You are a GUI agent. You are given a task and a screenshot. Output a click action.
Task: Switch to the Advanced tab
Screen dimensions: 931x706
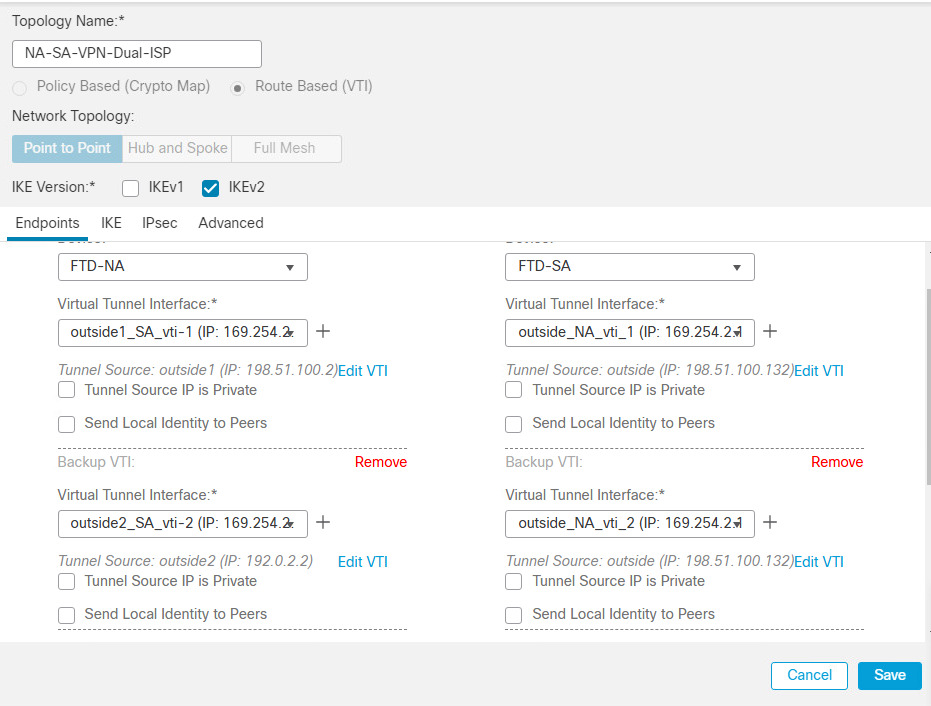tap(231, 223)
